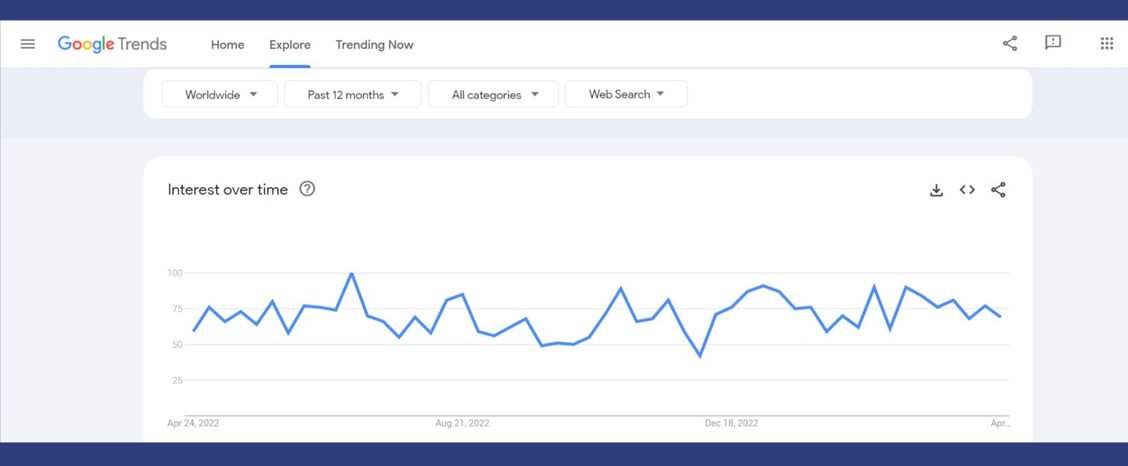1128x466 pixels.
Task: Click the peak 100 point on chart line
Action: [x=351, y=273]
